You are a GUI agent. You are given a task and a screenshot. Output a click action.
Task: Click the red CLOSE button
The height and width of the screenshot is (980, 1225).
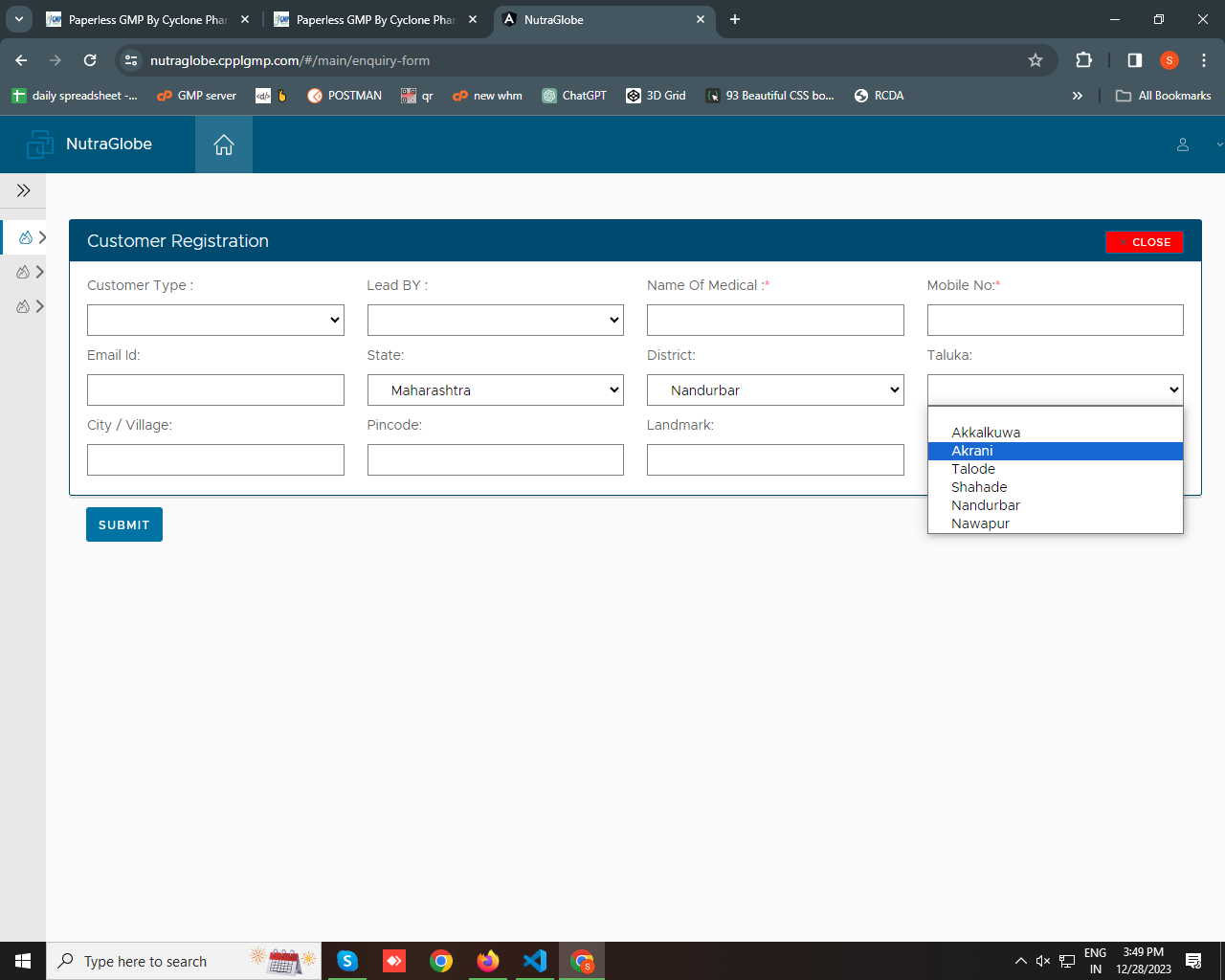1144,242
